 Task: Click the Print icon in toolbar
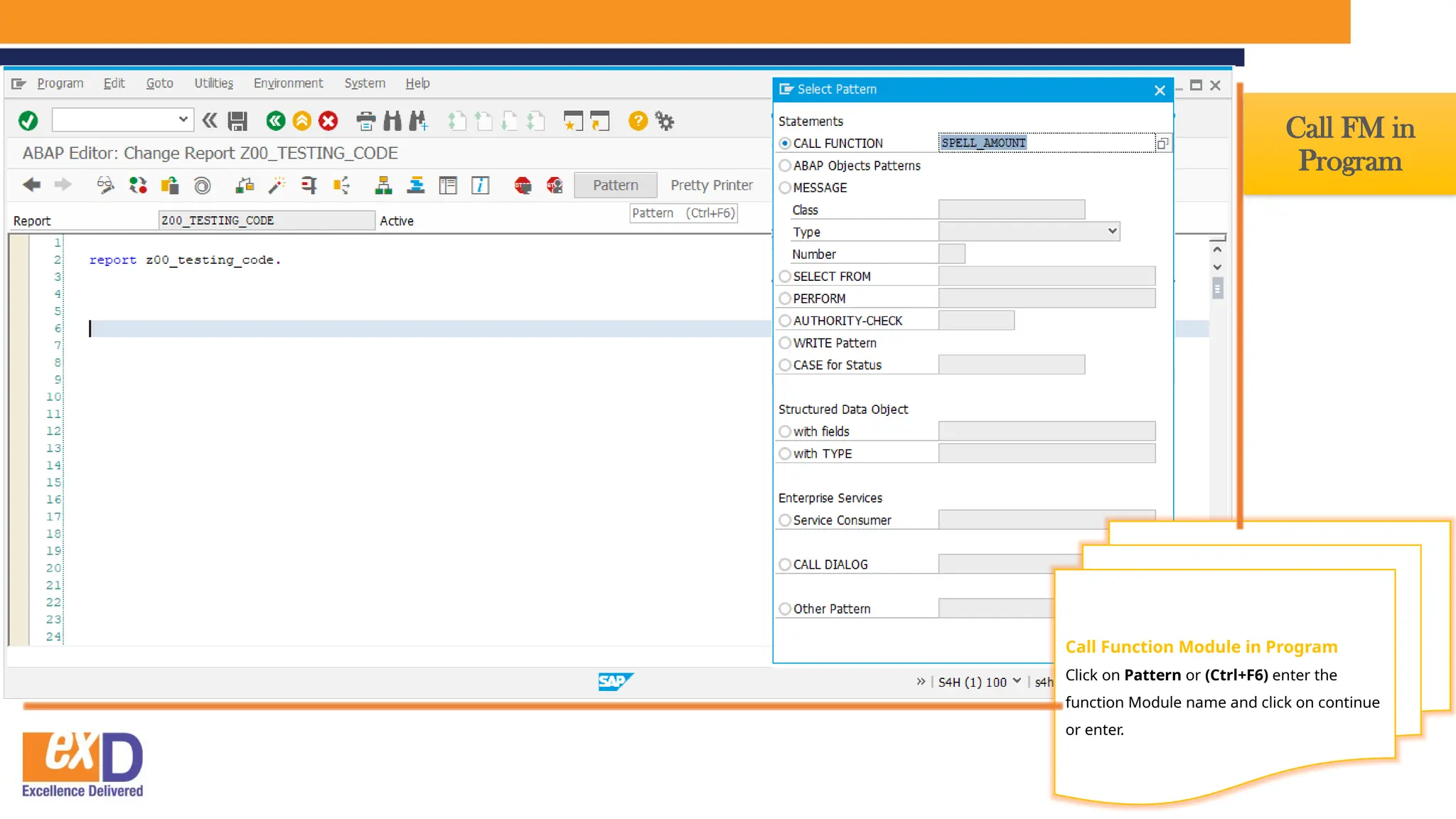(365, 121)
